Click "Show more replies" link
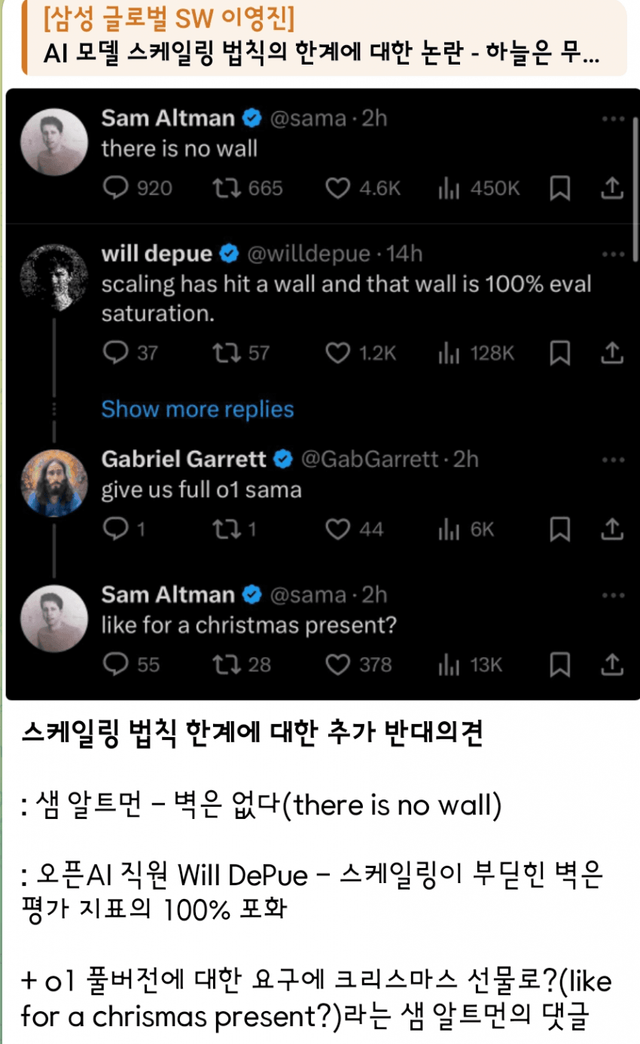The image size is (640, 1044). (x=197, y=408)
